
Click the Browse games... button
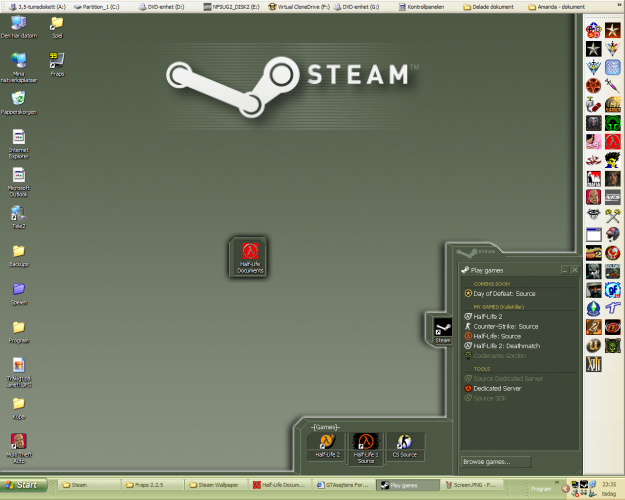click(x=487, y=462)
